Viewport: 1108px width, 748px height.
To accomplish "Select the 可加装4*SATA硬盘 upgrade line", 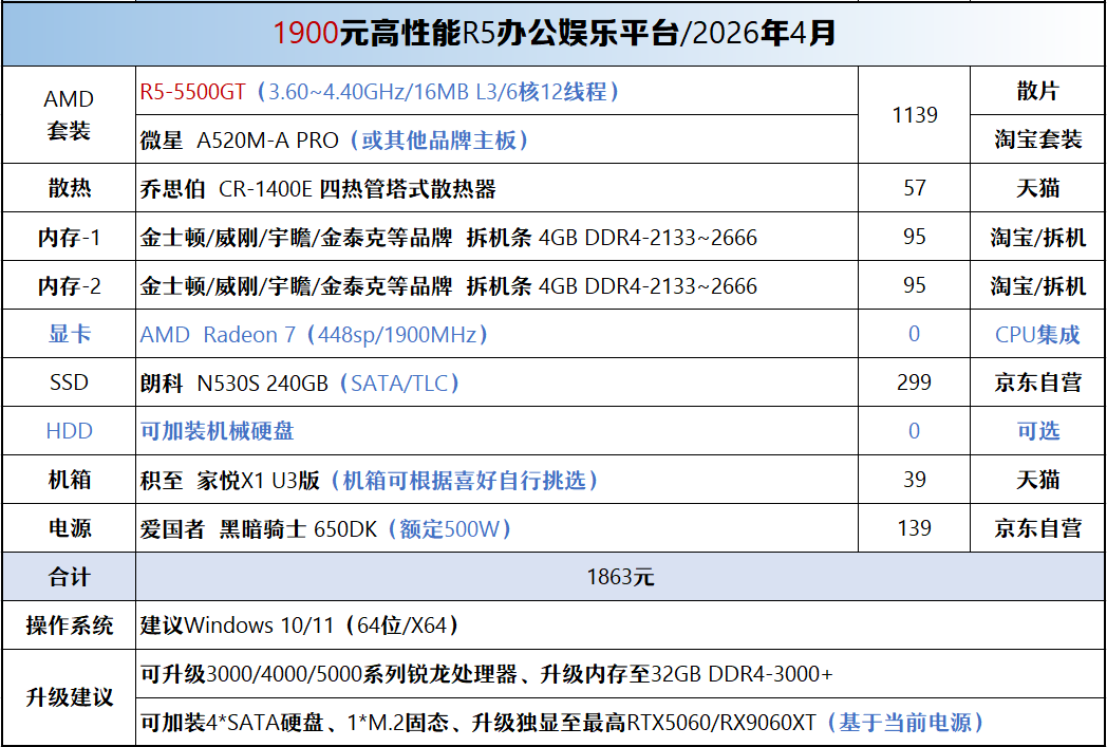I will point(620,722).
